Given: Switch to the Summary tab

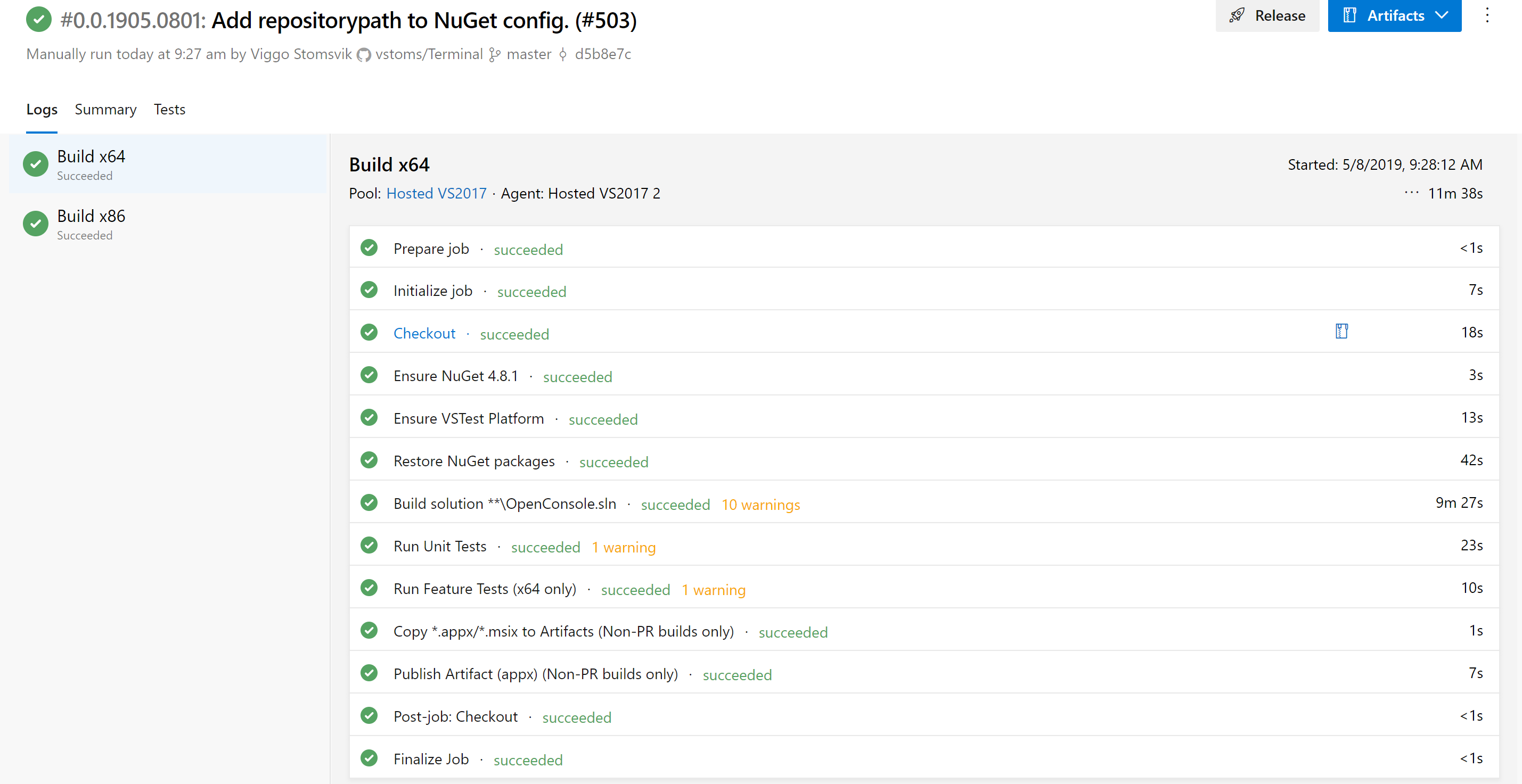Looking at the screenshot, I should [x=106, y=109].
